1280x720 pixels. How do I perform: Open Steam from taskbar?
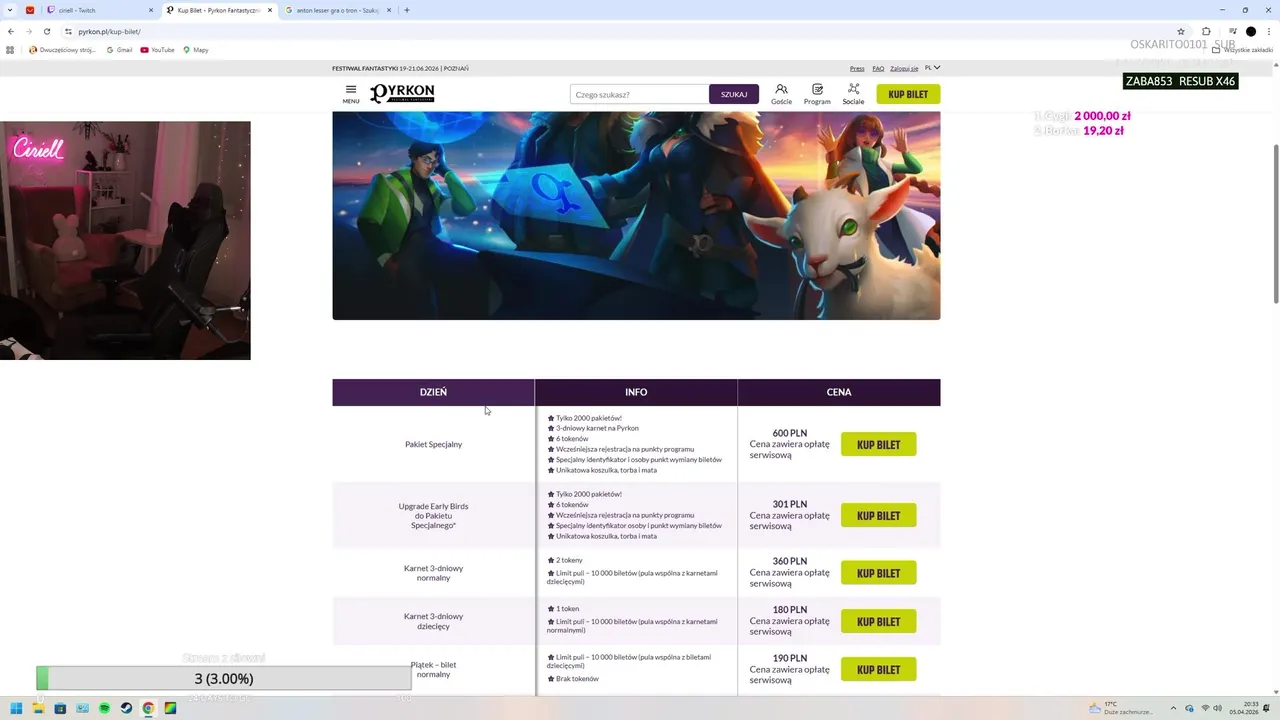pos(127,708)
